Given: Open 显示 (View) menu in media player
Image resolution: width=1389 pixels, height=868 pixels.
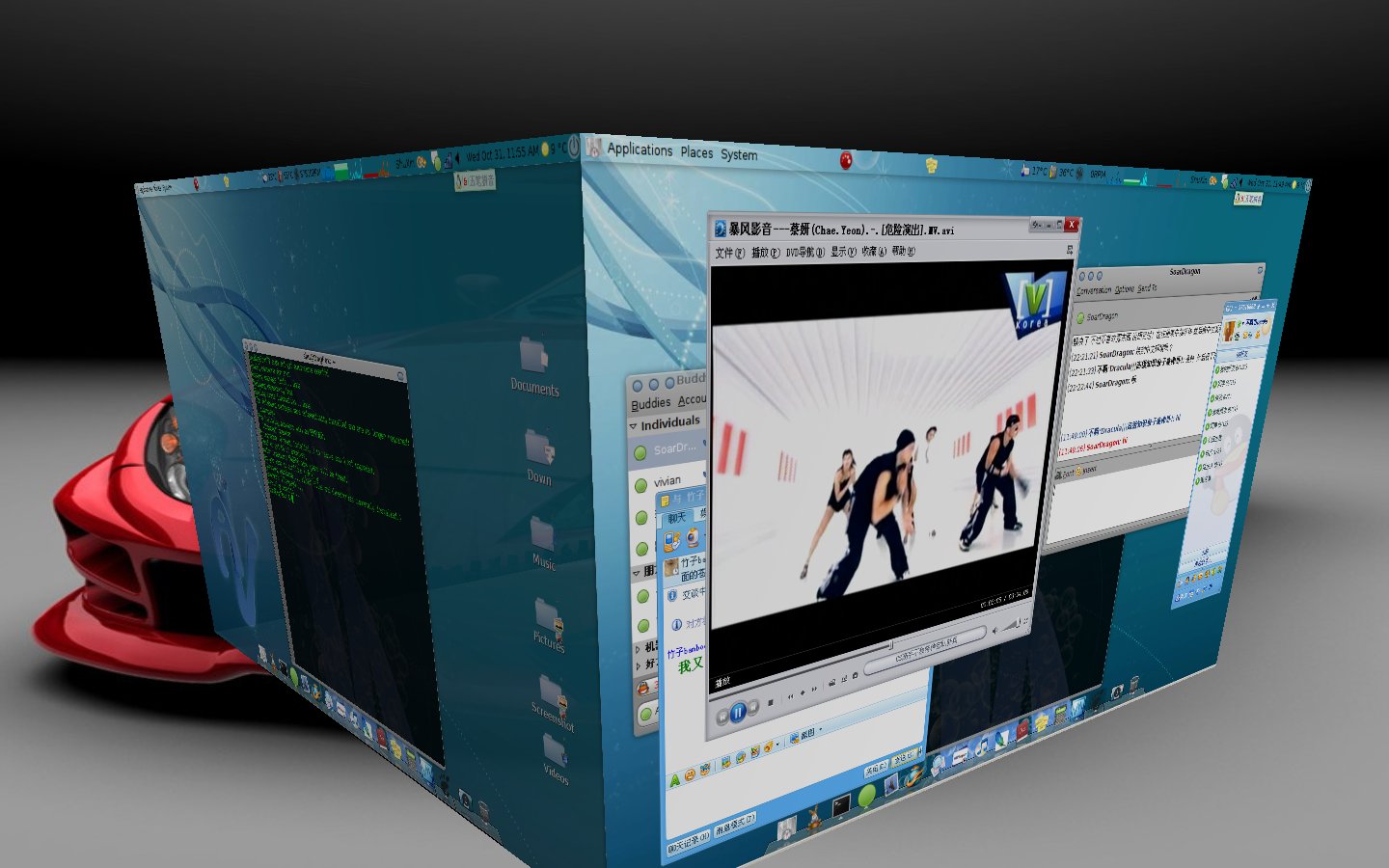Looking at the screenshot, I should (x=843, y=252).
